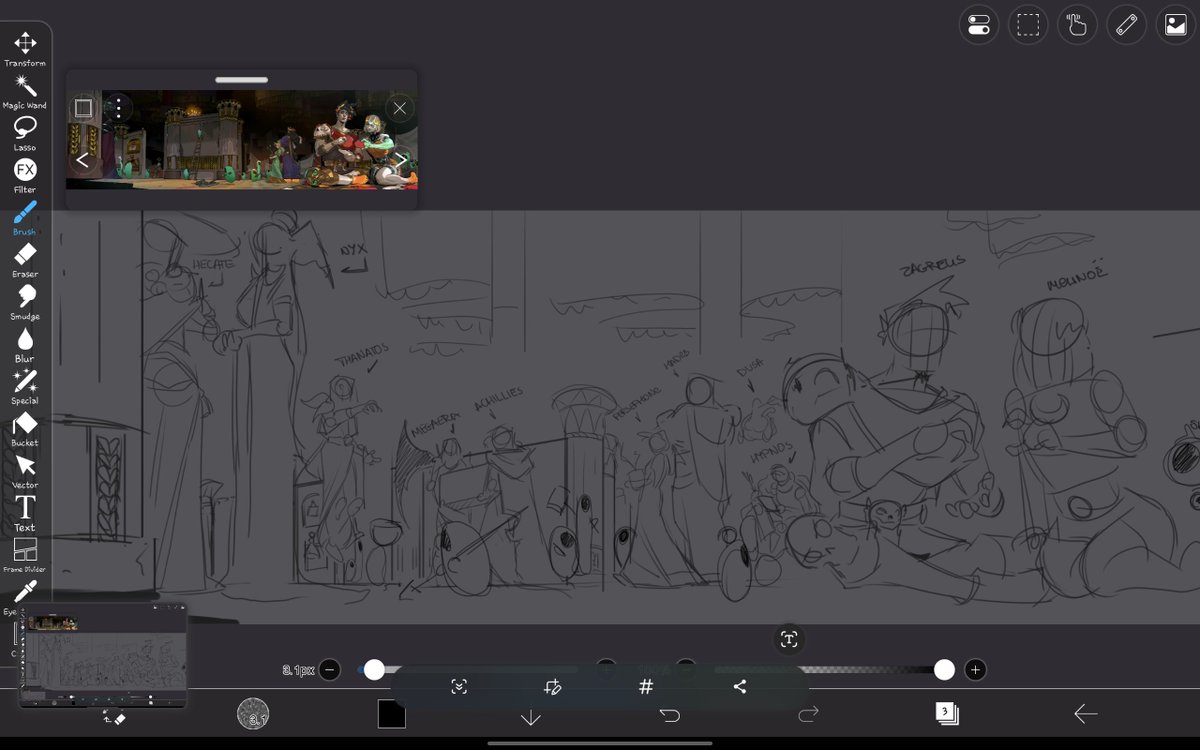The width and height of the screenshot is (1200, 750).
Task: Select the Vector tool
Action: click(x=25, y=471)
